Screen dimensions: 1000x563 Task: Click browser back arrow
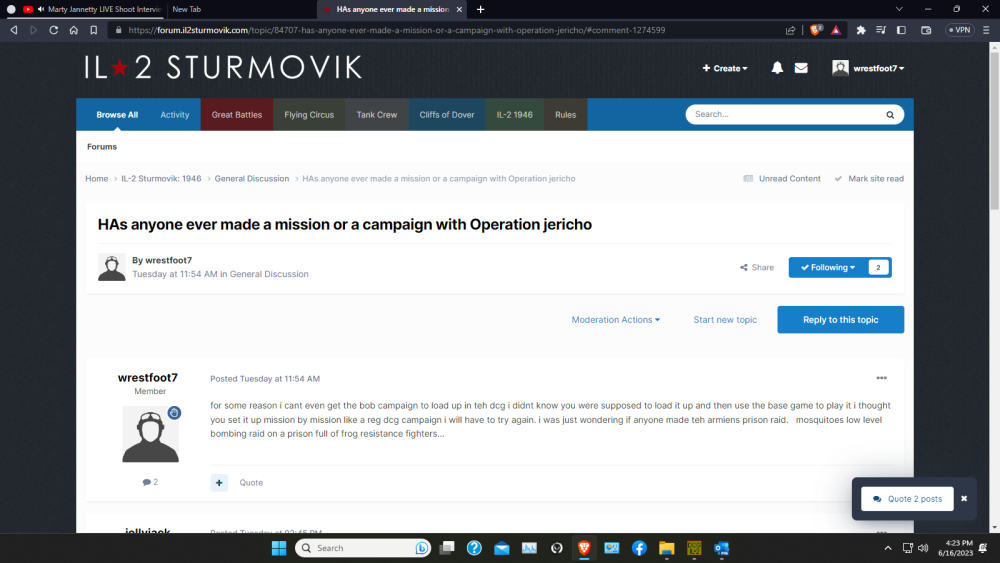[x=13, y=30]
